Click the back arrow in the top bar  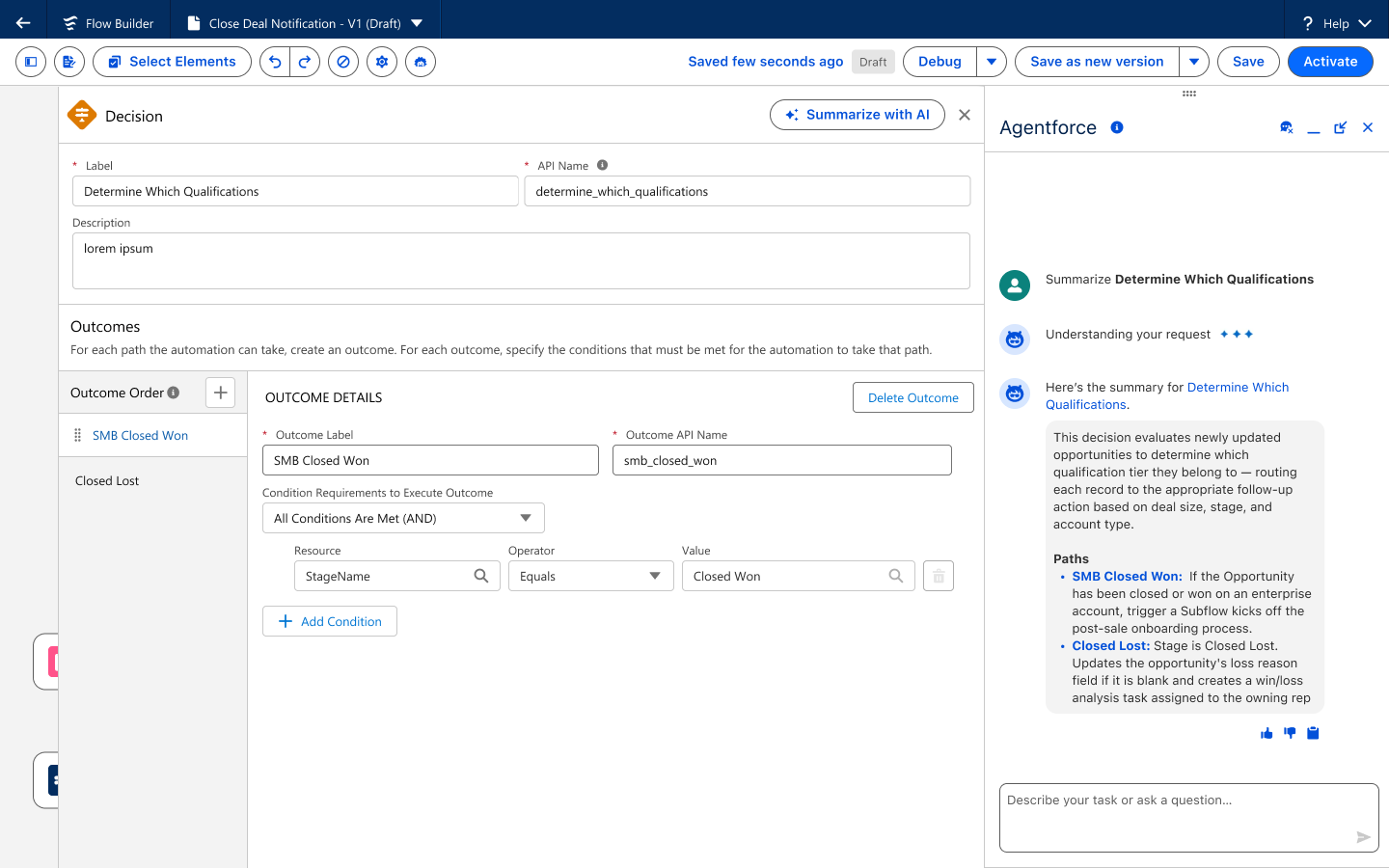23,23
